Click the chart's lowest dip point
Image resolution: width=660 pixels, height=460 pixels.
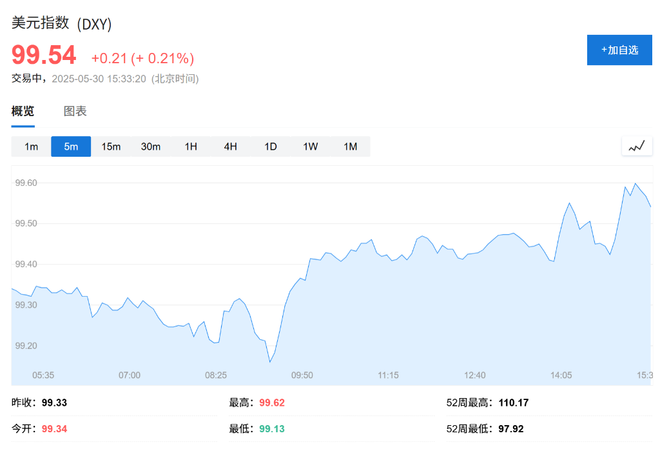[x=270, y=362]
